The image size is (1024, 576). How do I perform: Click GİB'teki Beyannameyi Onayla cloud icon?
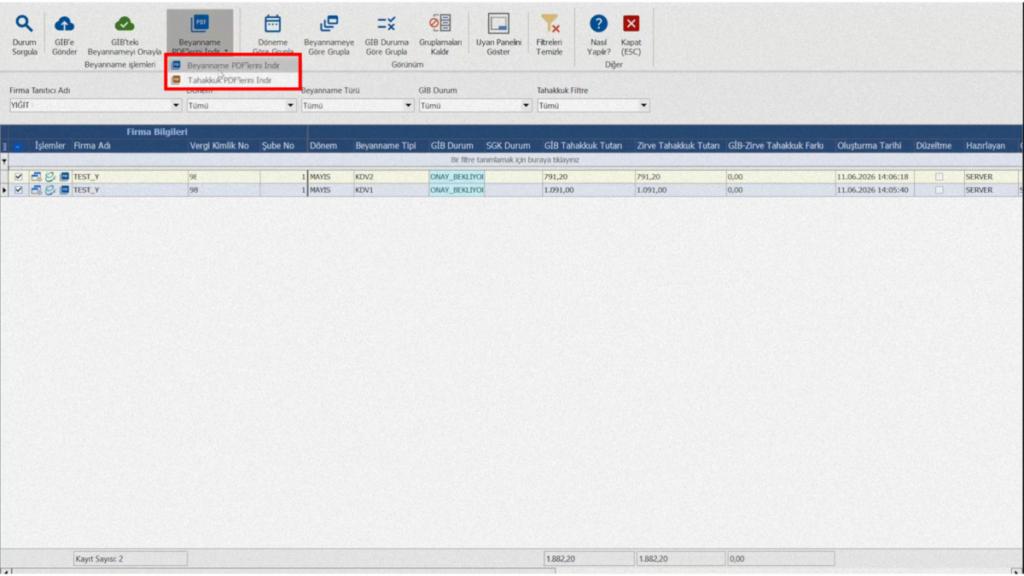pyautogui.click(x=124, y=24)
